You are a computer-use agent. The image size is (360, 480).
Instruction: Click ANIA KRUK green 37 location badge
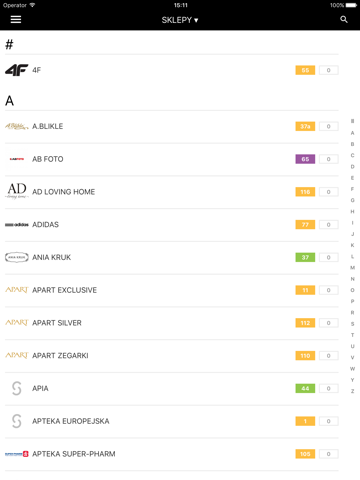tap(305, 257)
